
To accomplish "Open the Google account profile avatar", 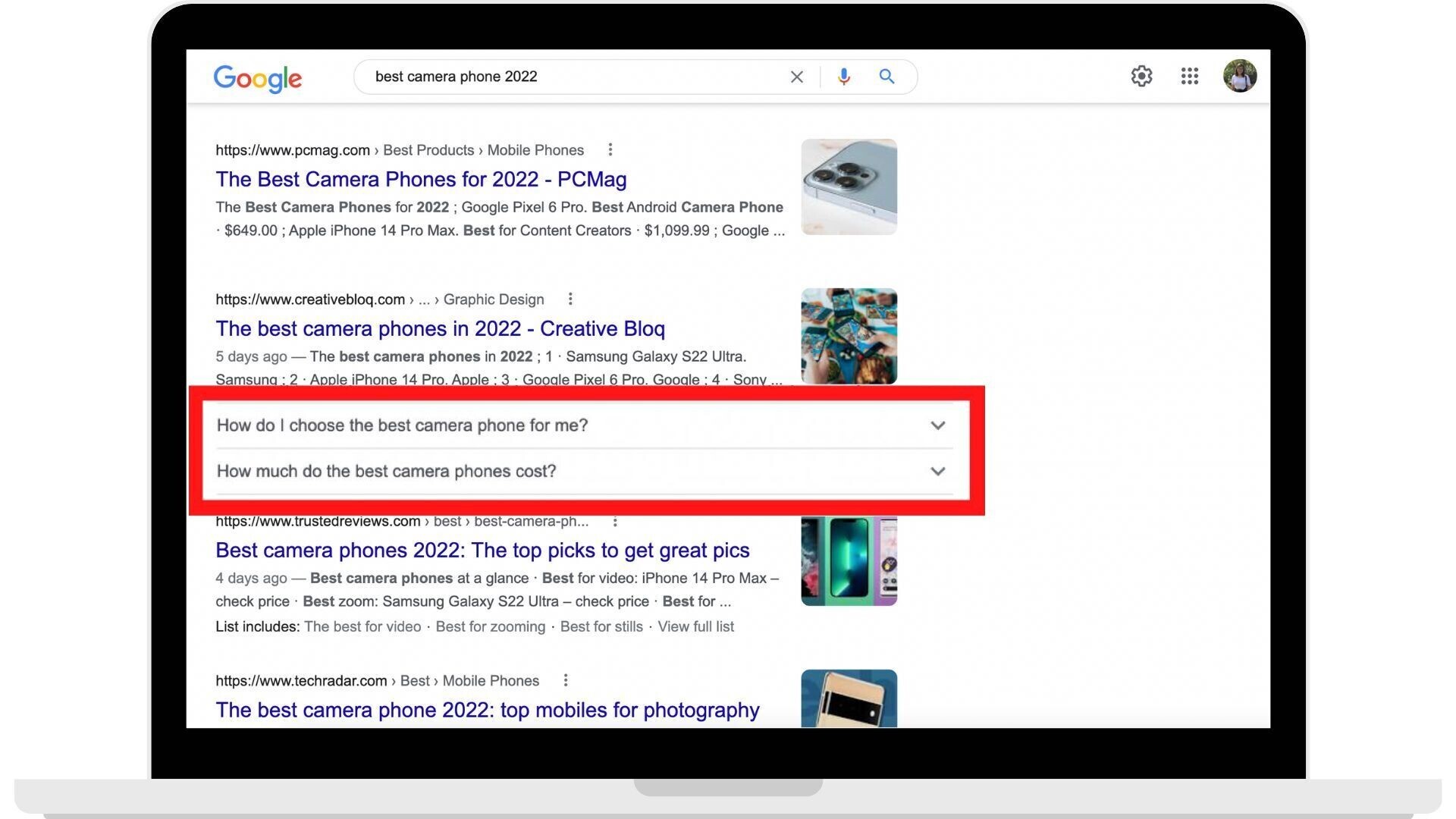I will 1240,76.
